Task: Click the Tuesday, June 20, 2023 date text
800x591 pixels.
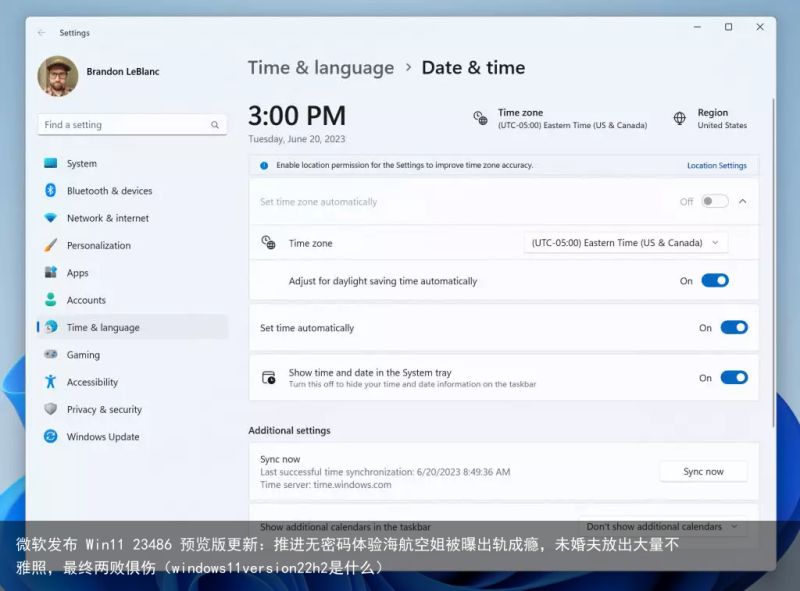Action: tap(296, 139)
